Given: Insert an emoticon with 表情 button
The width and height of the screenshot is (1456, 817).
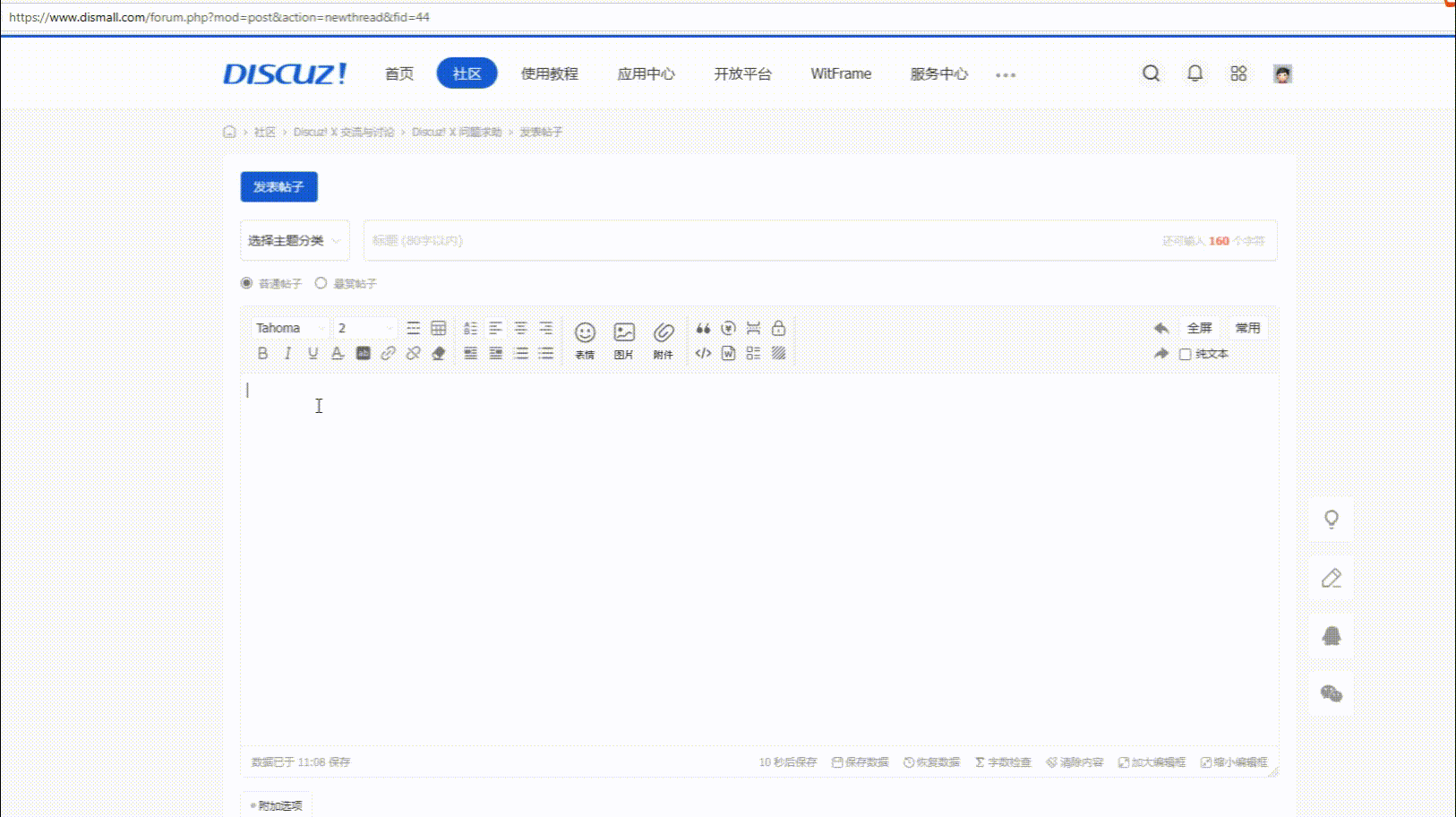Looking at the screenshot, I should coord(585,340).
